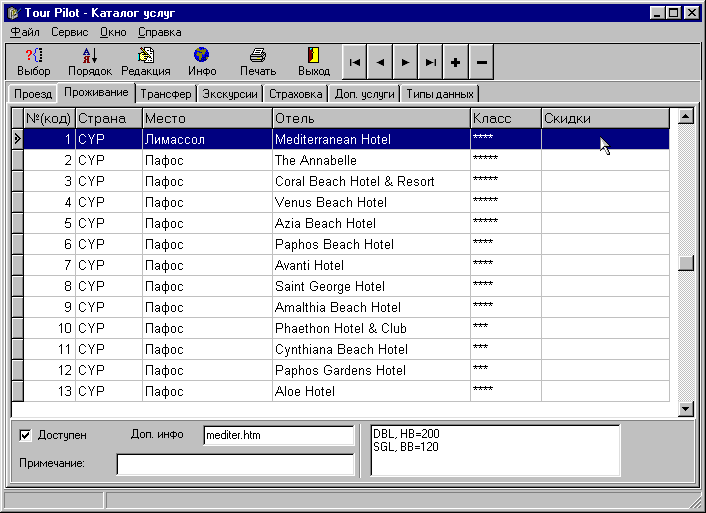The image size is (706, 513).
Task: Click the Выбор toolbar icon
Action: point(34,62)
